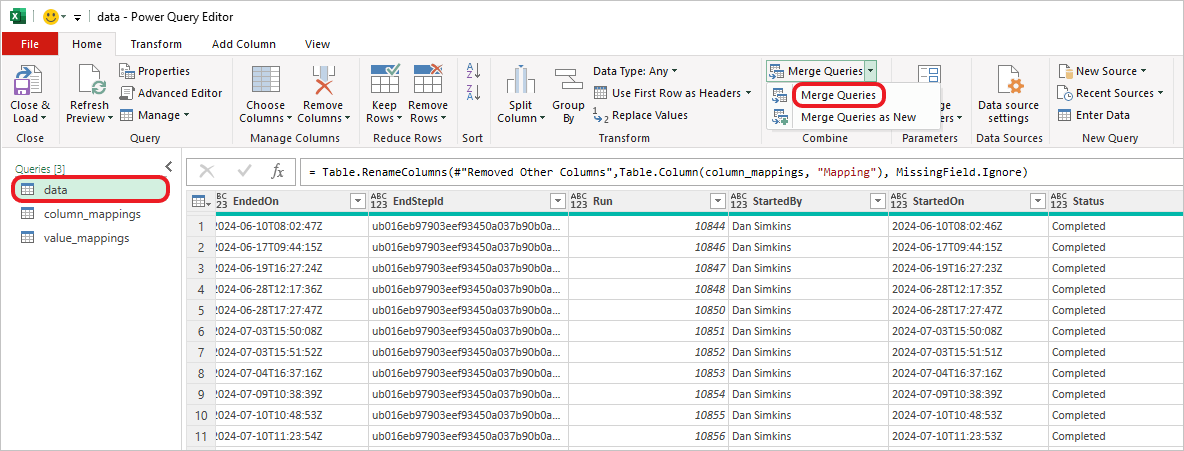Click the Choose Columns icon
1184x451 pixels.
click(266, 81)
